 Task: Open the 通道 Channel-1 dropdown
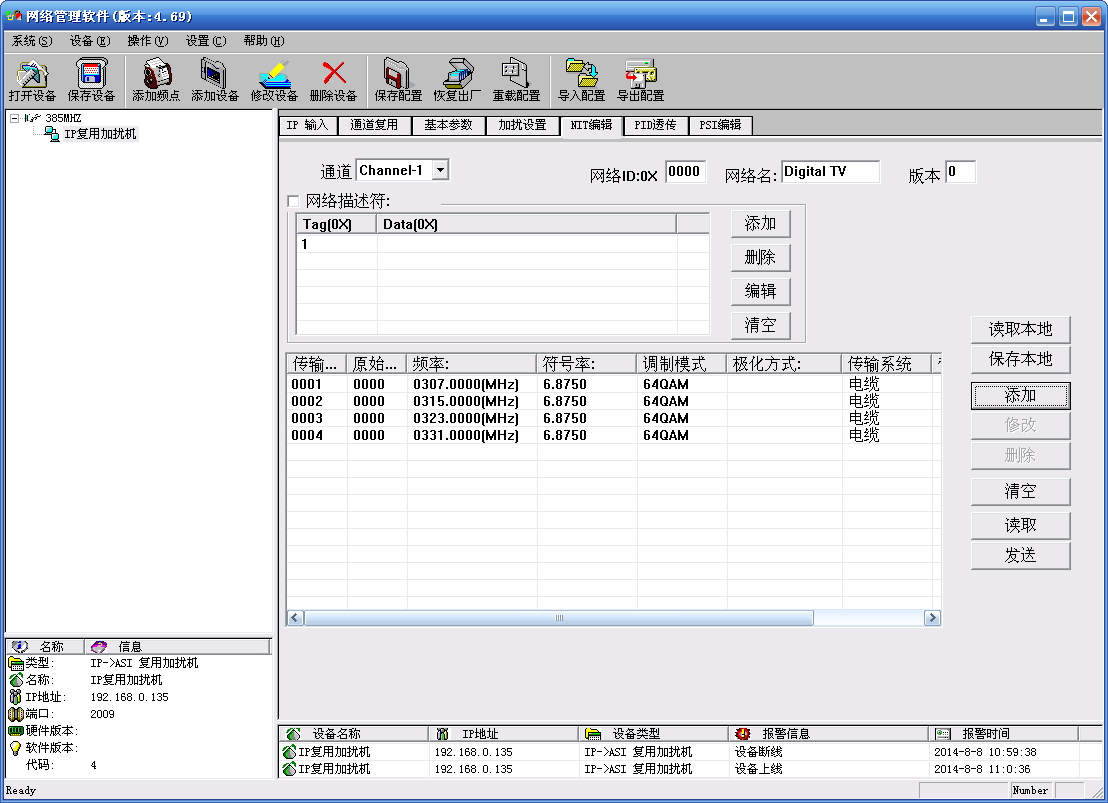pos(440,170)
